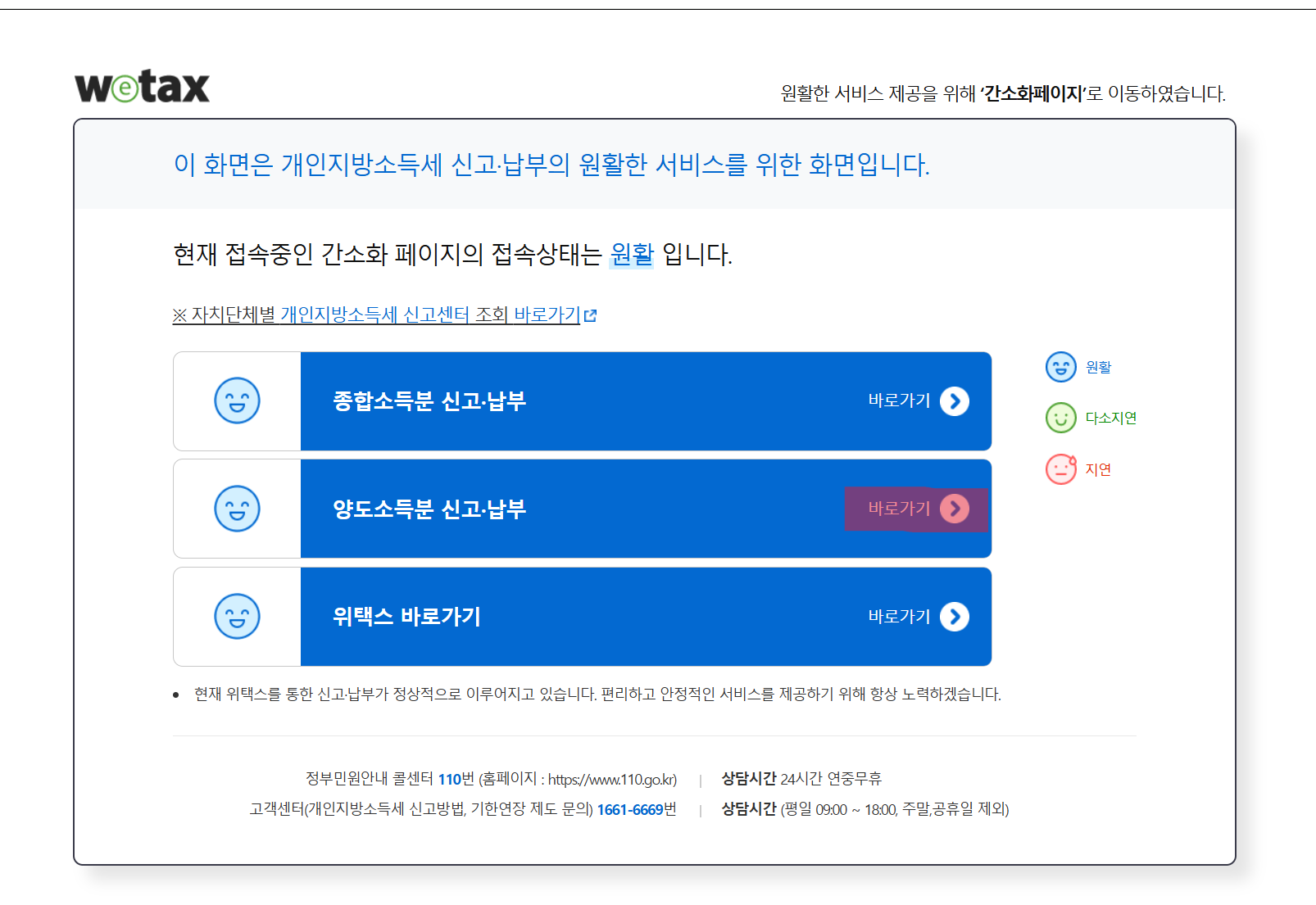
Task: Click the external link icon after 바로가기
Action: pos(591,315)
